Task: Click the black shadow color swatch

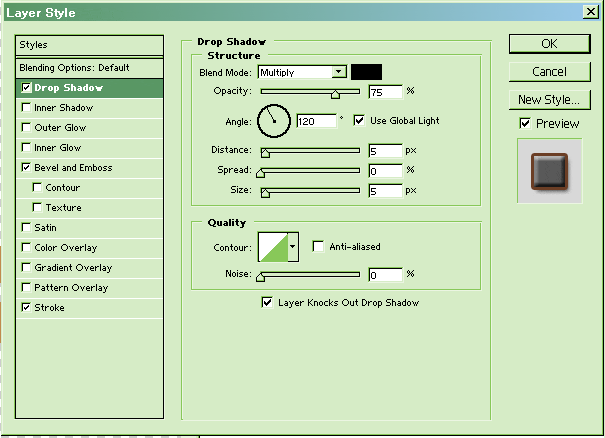Action: tap(366, 72)
